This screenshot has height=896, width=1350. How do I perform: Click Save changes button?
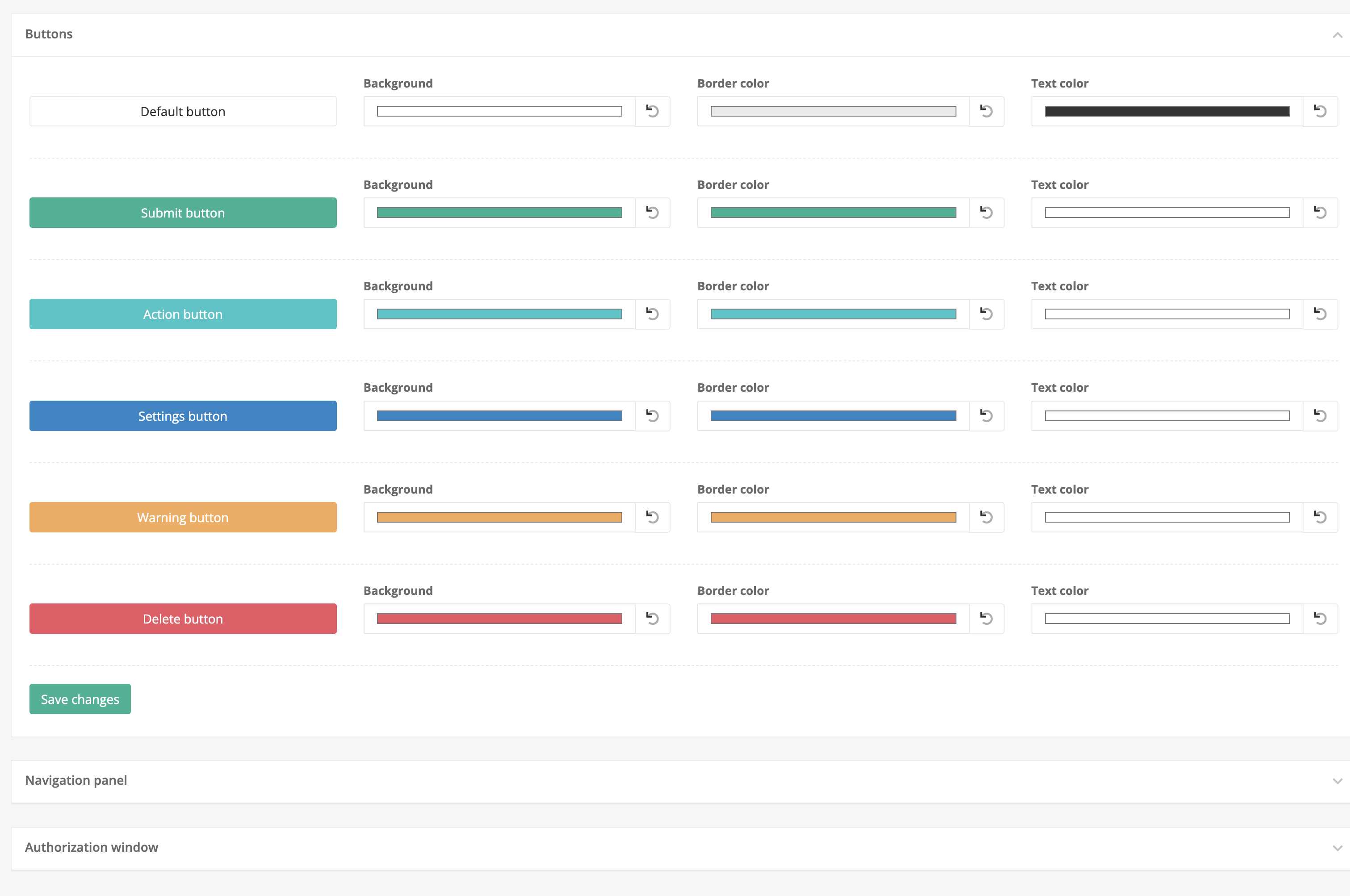click(x=80, y=699)
